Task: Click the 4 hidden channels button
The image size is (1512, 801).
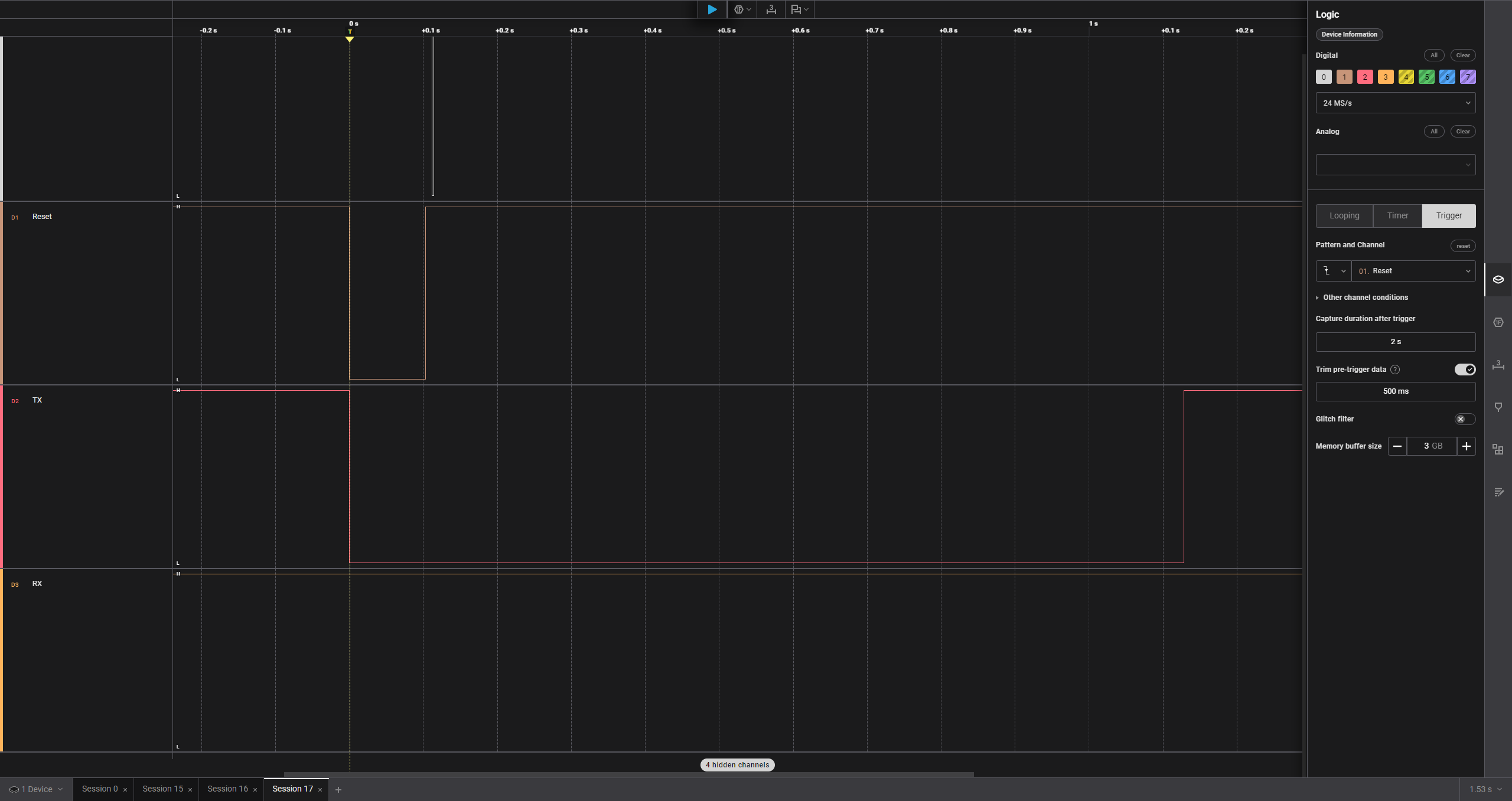Action: [737, 765]
